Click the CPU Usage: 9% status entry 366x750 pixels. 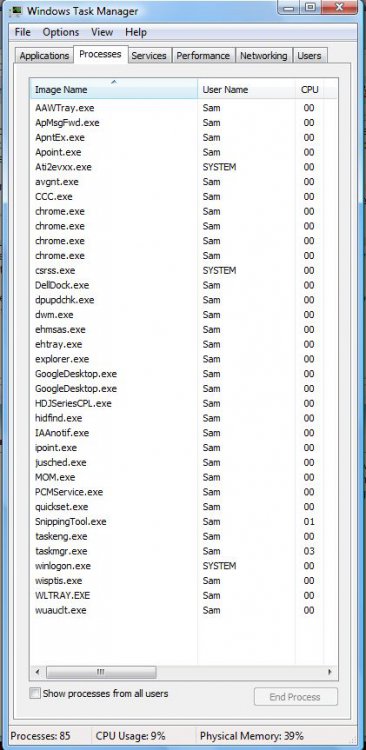point(131,736)
